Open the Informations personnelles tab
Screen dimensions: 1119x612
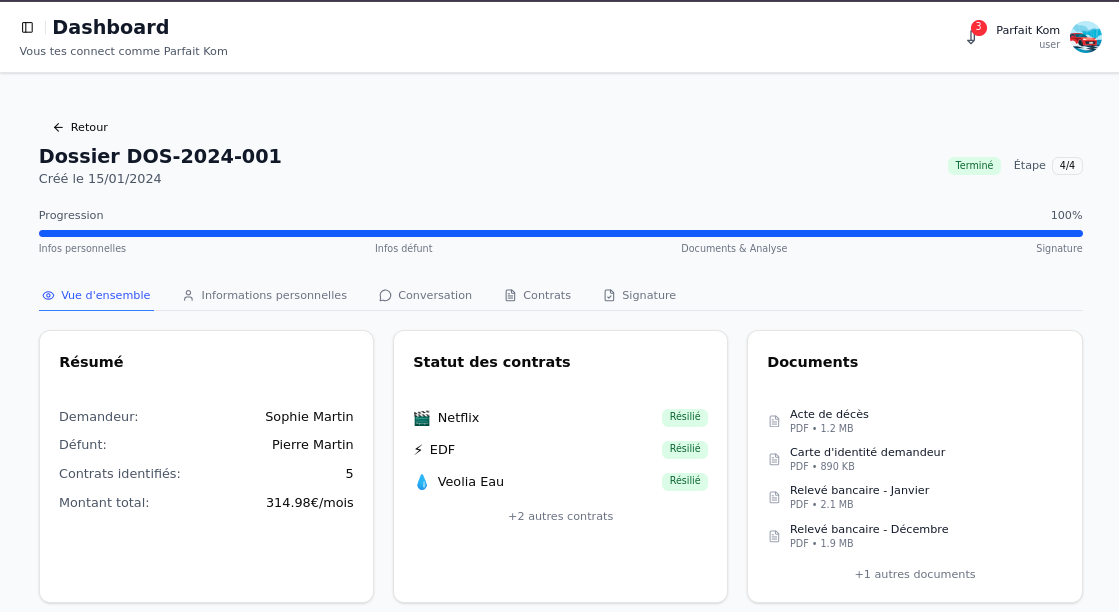[264, 296]
